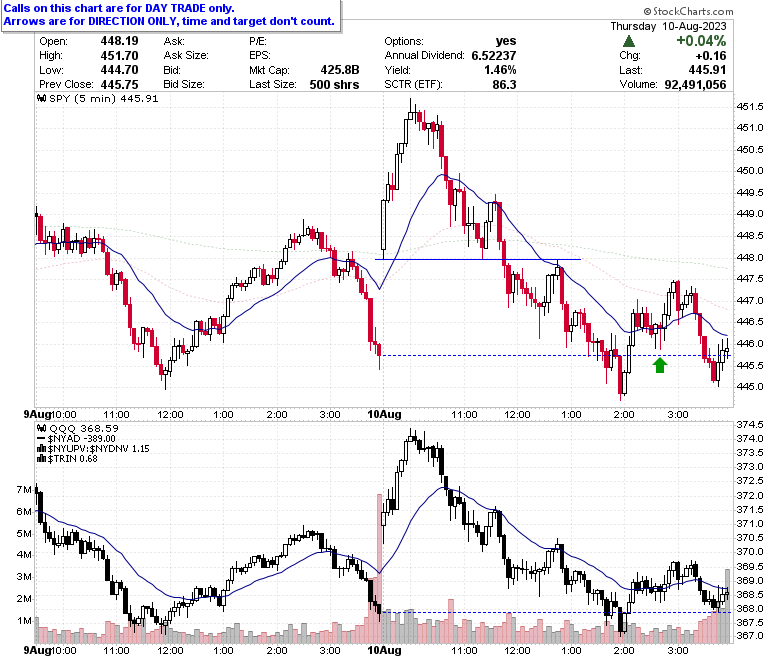Click the Prev Close value 445.75

click(119, 84)
